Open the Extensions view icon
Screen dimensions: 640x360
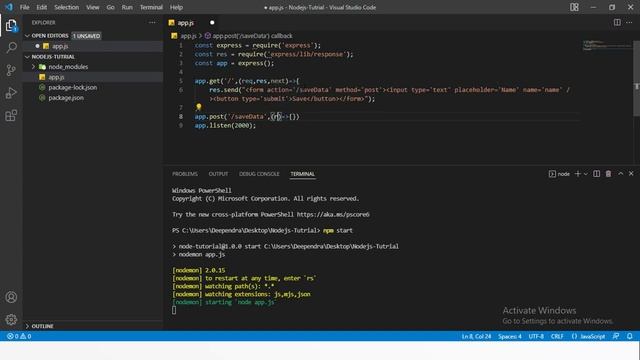(11, 116)
